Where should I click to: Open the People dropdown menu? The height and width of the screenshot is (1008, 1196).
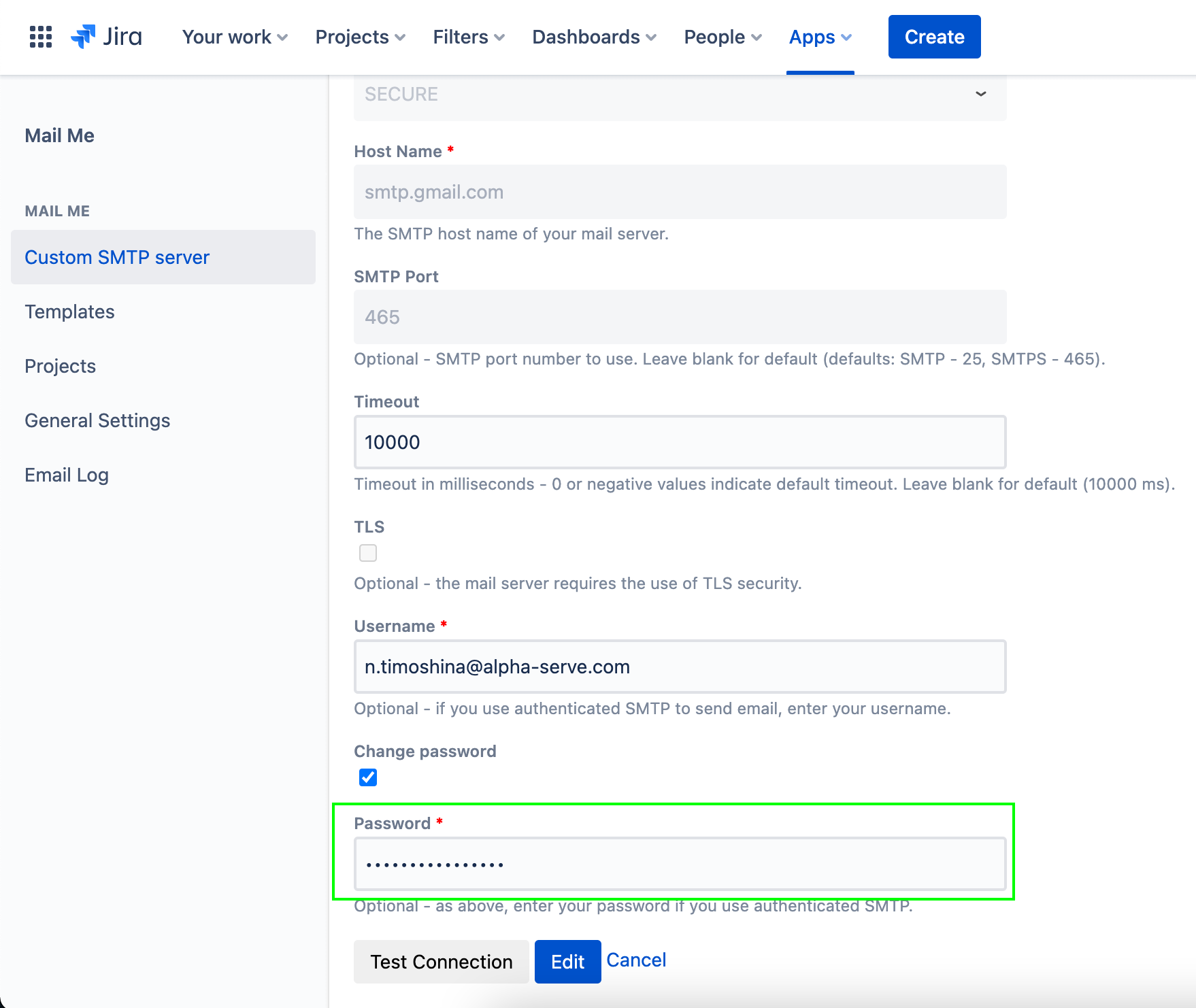tap(722, 37)
